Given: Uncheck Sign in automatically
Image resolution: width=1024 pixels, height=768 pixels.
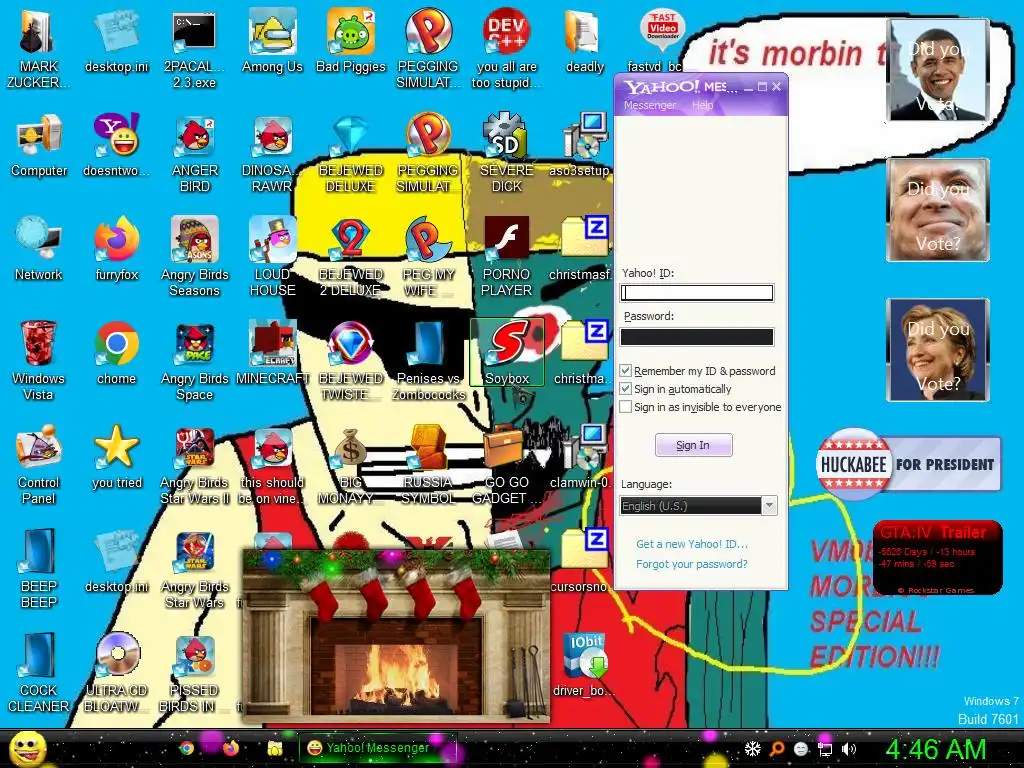Looking at the screenshot, I should tap(626, 389).
